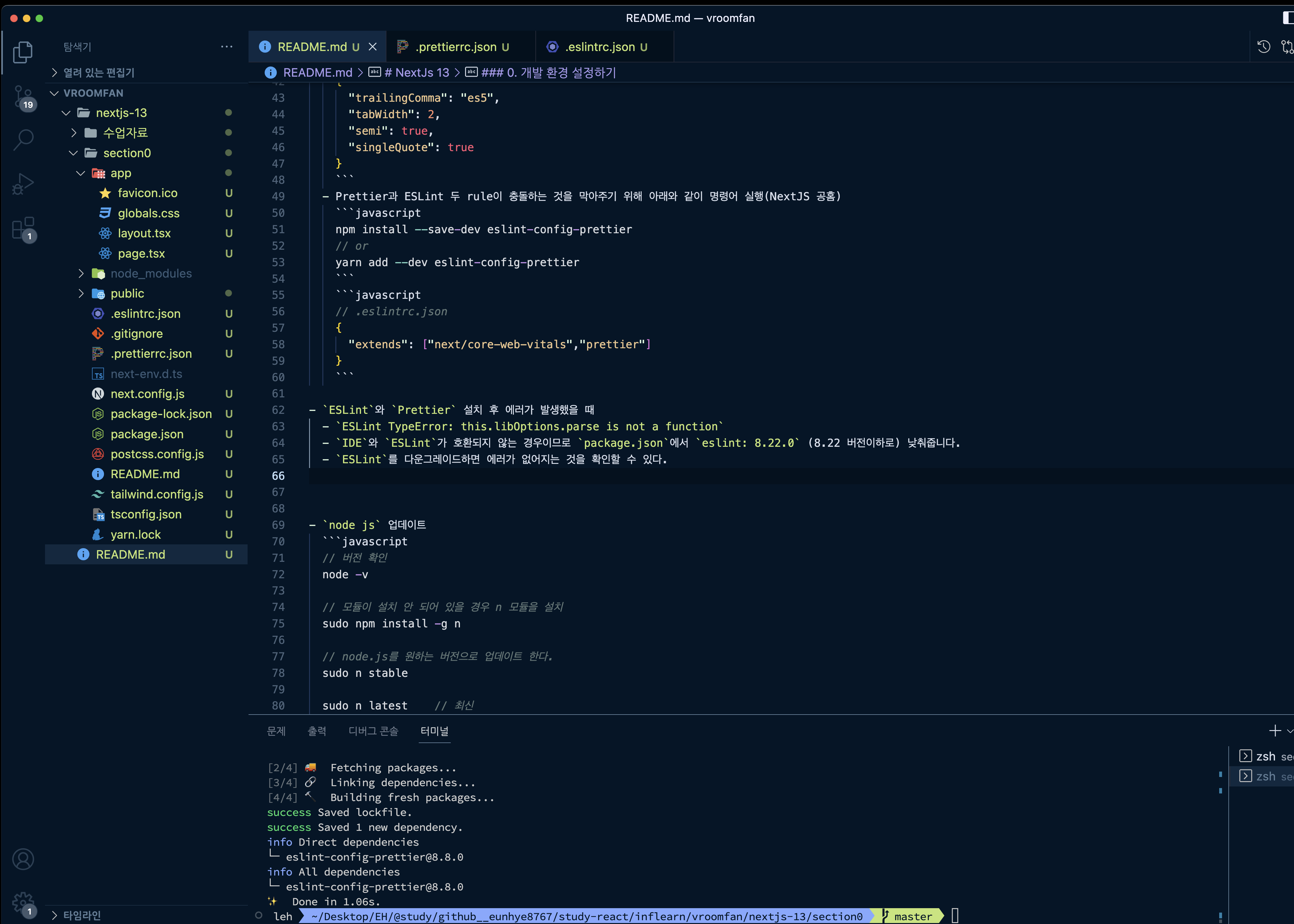The image size is (1294, 924).
Task: Switch to the .prettierrc.json editor tab
Action: (462, 47)
